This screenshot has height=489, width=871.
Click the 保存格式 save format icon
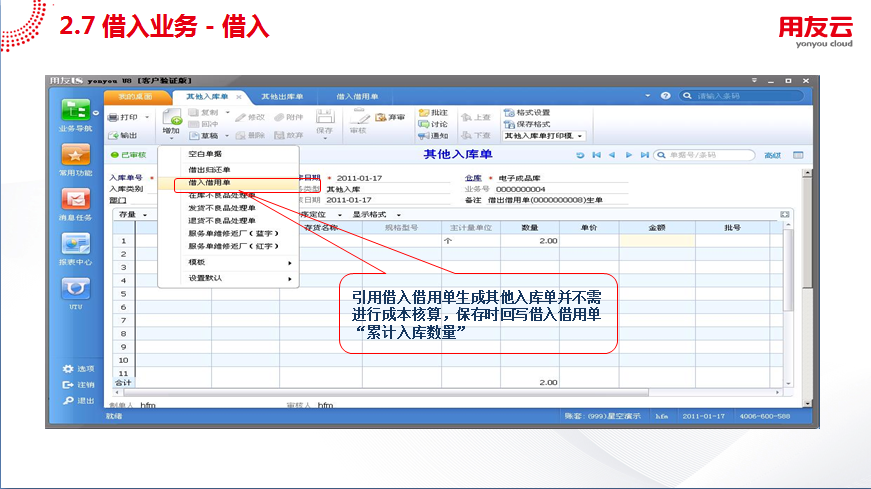pos(509,124)
